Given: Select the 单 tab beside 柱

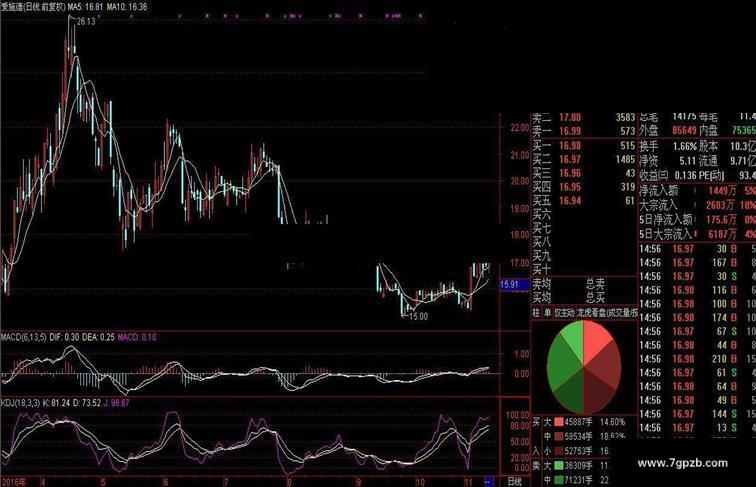Looking at the screenshot, I should pyautogui.click(x=547, y=313).
